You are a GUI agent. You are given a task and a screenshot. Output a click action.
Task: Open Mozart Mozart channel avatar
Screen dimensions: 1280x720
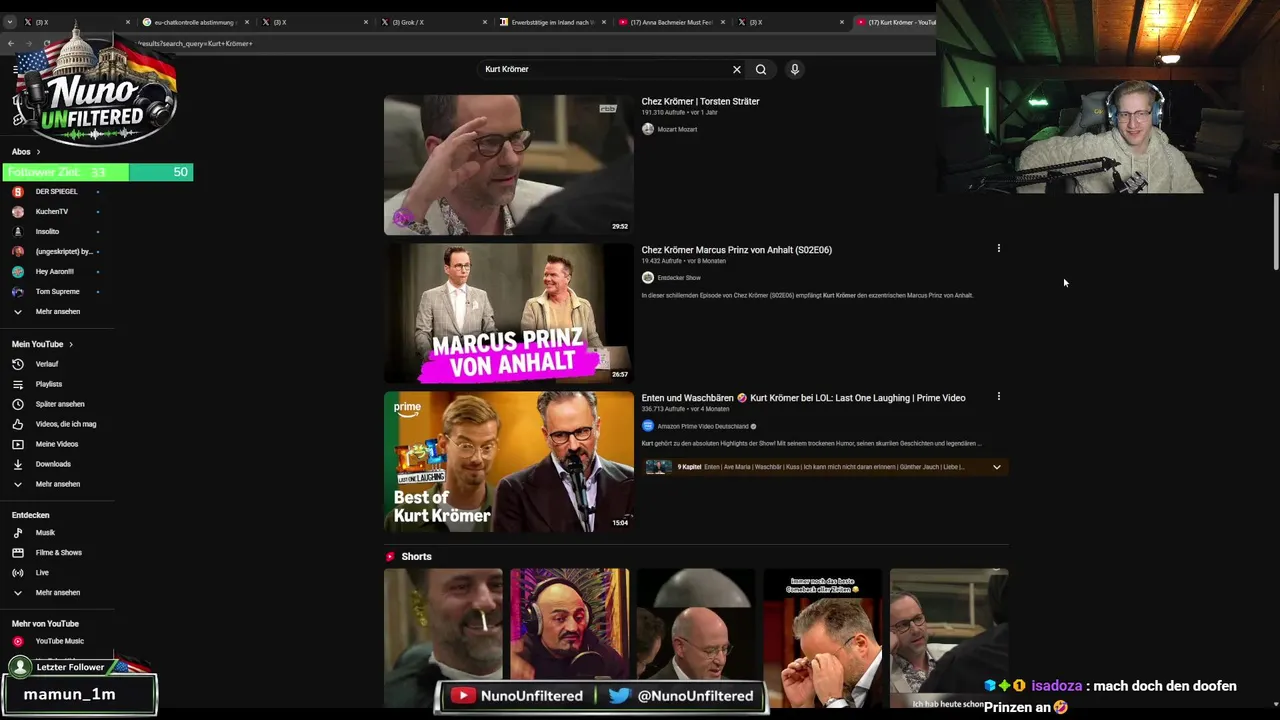pyautogui.click(x=648, y=129)
